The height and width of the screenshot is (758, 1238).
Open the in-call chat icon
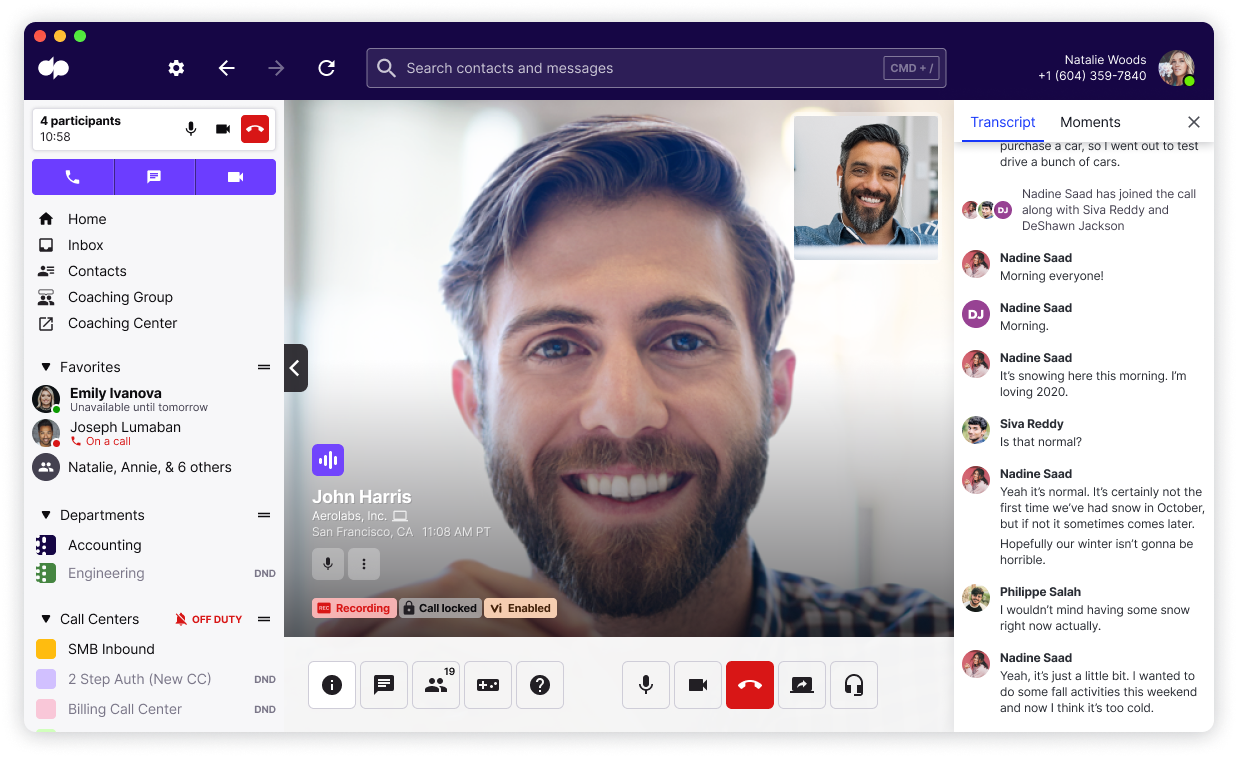(x=384, y=685)
